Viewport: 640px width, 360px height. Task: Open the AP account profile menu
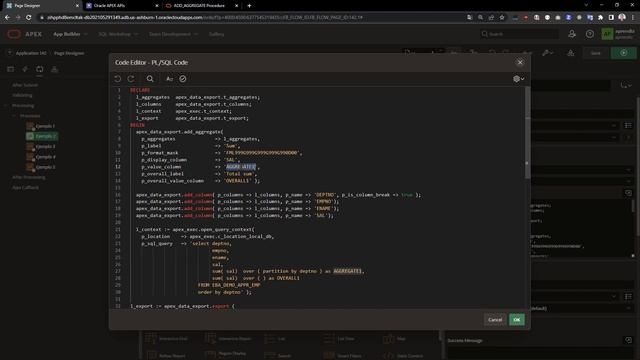click(618, 34)
